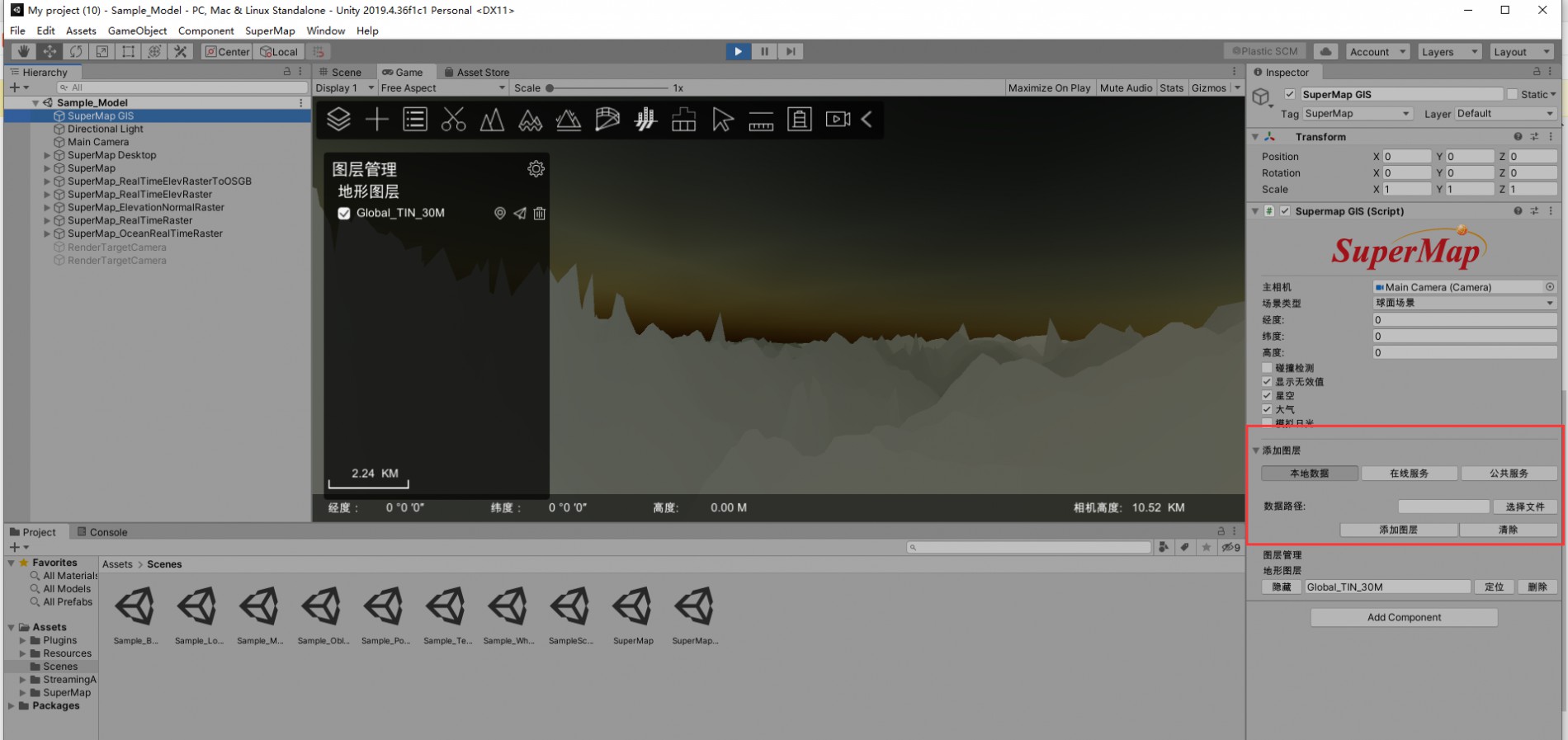
Task: Click the building blocks icon in Game toolbar
Action: 683,120
